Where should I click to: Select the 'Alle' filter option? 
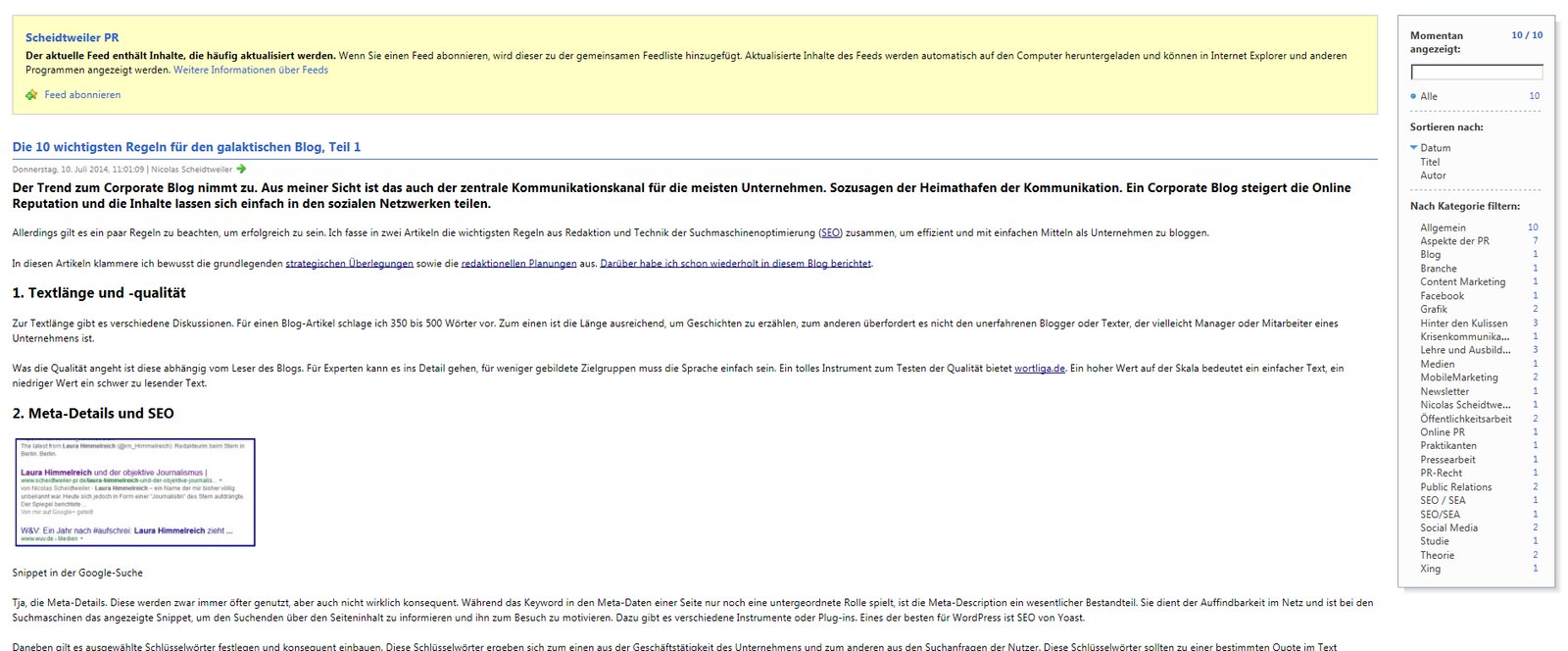[1429, 96]
